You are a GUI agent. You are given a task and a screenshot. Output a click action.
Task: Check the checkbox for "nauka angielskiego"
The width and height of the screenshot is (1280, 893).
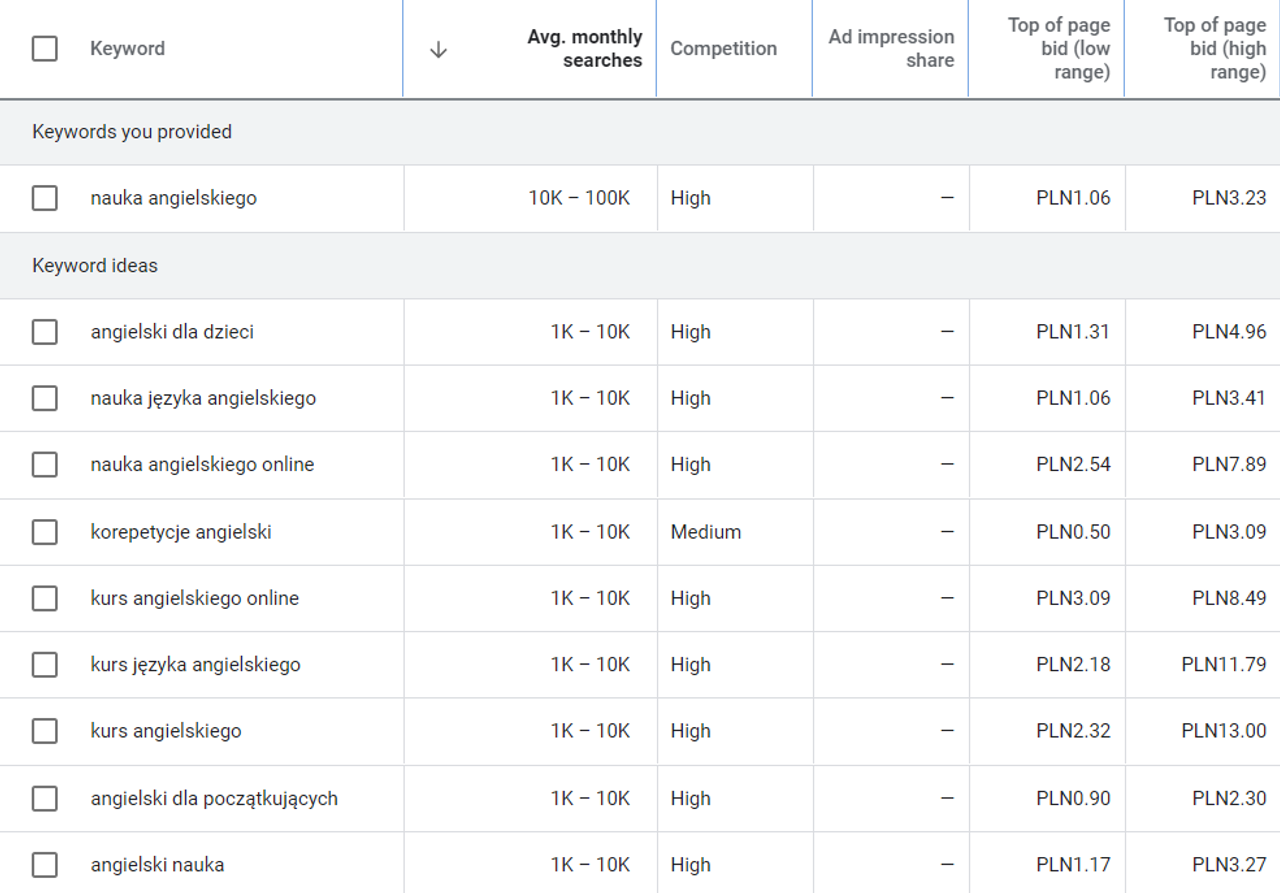44,198
